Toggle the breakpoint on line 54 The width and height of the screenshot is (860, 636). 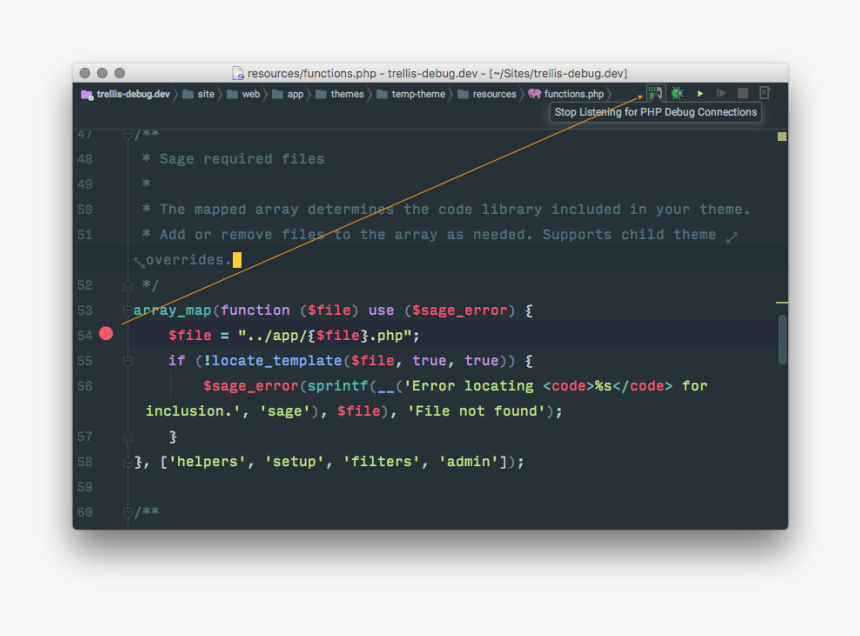(106, 333)
